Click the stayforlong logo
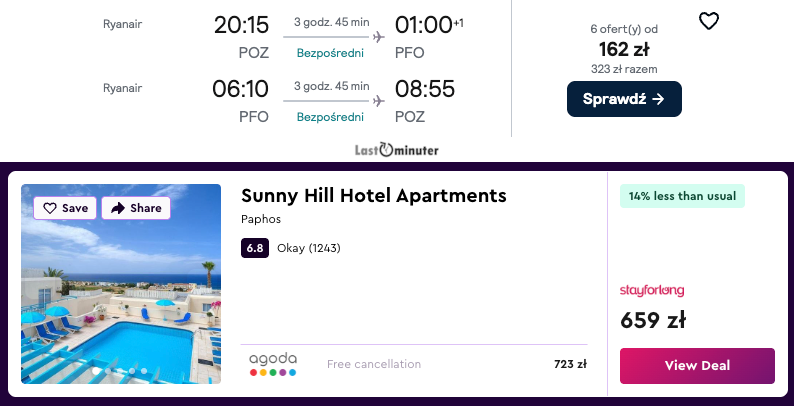This screenshot has height=406, width=794. 652,291
